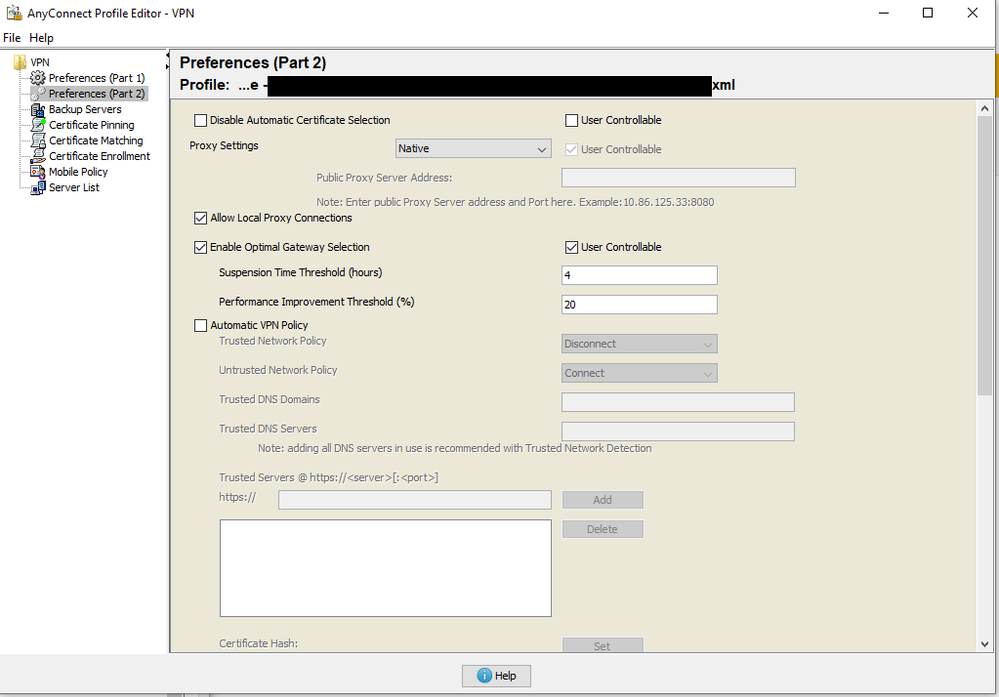
Task: Click the AnyConnect Profile Editor title bar icon
Action: tap(14, 13)
